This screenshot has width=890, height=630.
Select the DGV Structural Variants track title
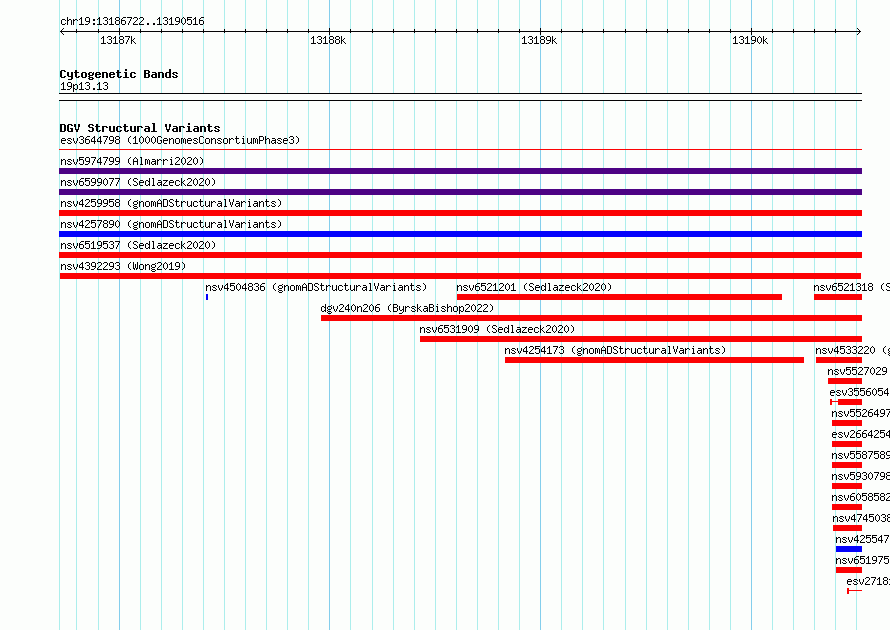(140, 128)
